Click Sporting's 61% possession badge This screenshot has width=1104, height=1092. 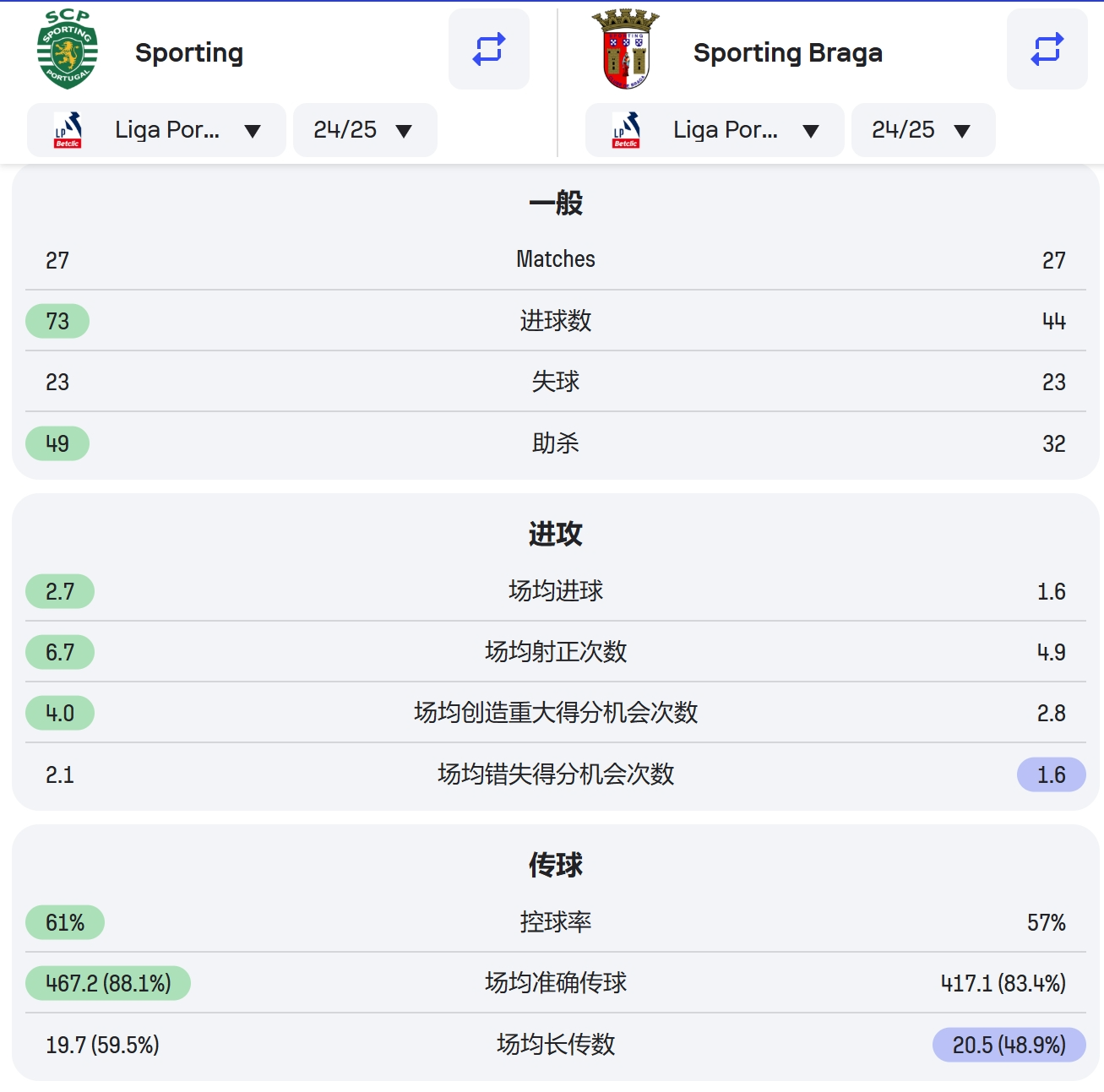[65, 922]
